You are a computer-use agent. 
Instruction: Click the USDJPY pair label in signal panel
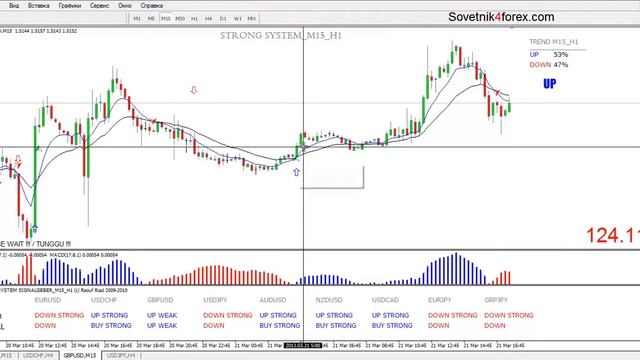point(215,300)
